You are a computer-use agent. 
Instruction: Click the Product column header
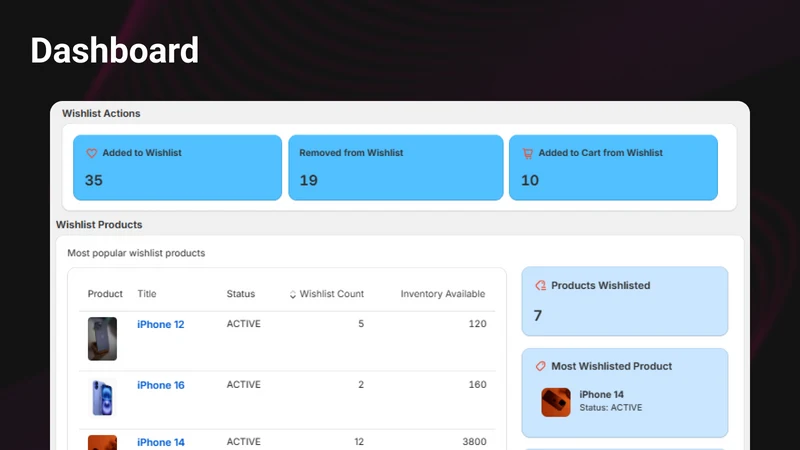click(105, 294)
